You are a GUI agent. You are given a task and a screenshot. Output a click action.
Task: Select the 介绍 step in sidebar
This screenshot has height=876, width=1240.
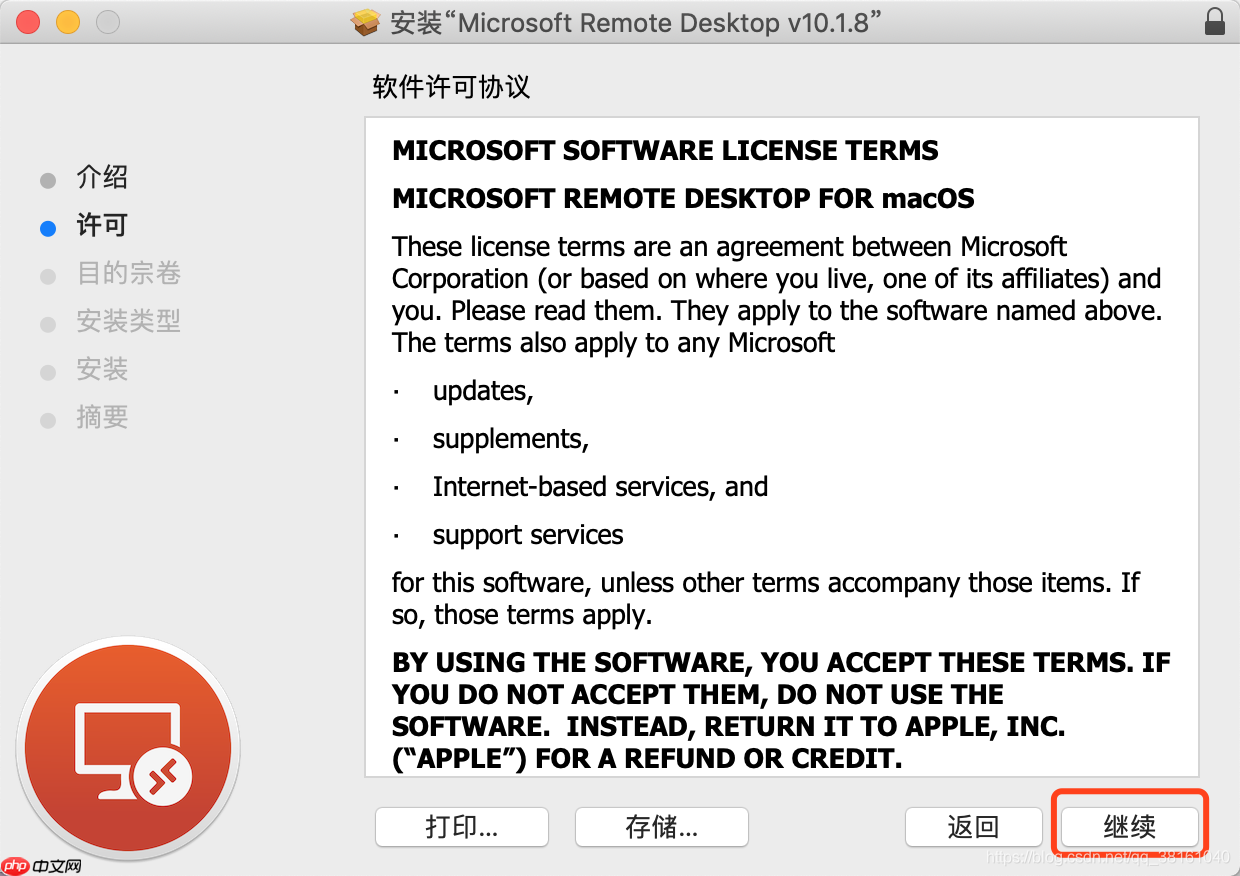point(103,178)
